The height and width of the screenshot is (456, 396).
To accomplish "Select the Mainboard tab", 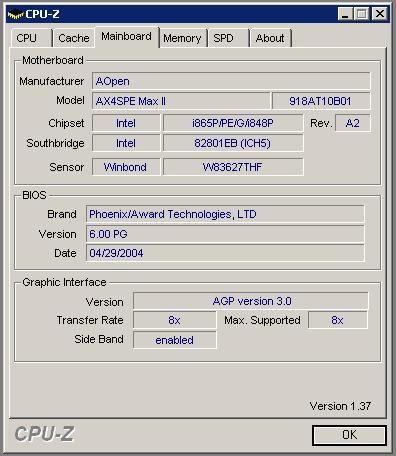I will click(127, 37).
